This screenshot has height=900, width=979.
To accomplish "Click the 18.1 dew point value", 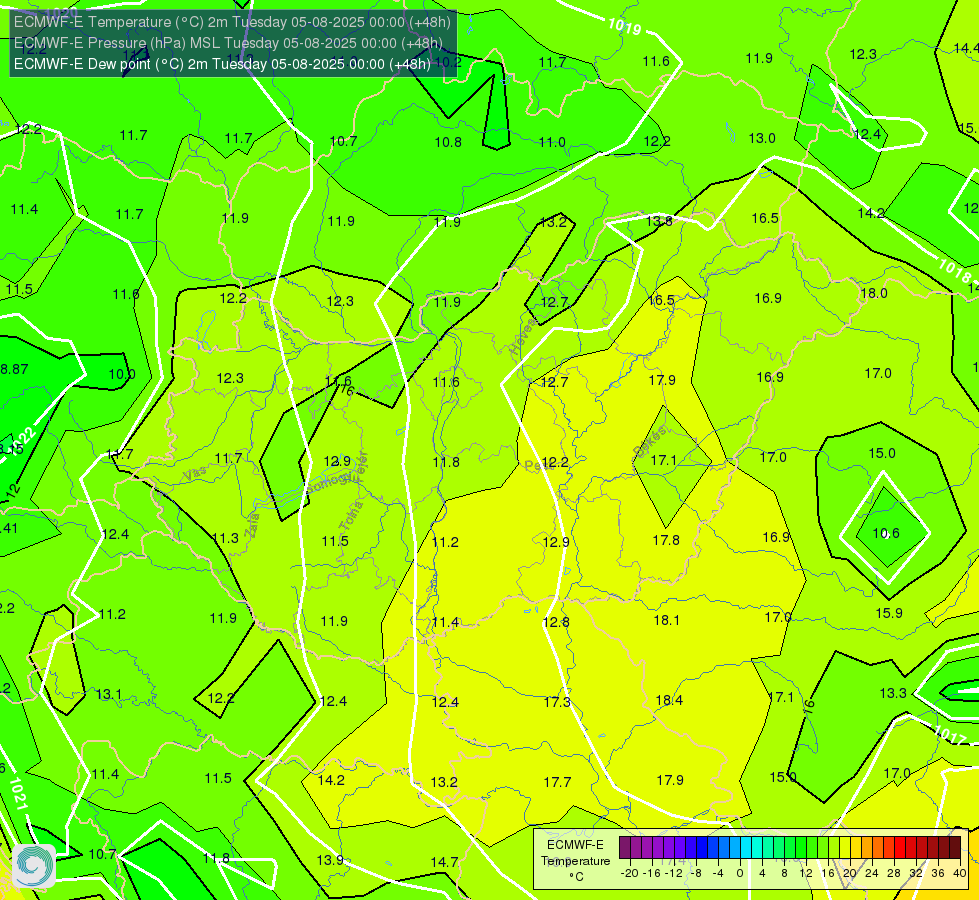I will click(x=666, y=620).
